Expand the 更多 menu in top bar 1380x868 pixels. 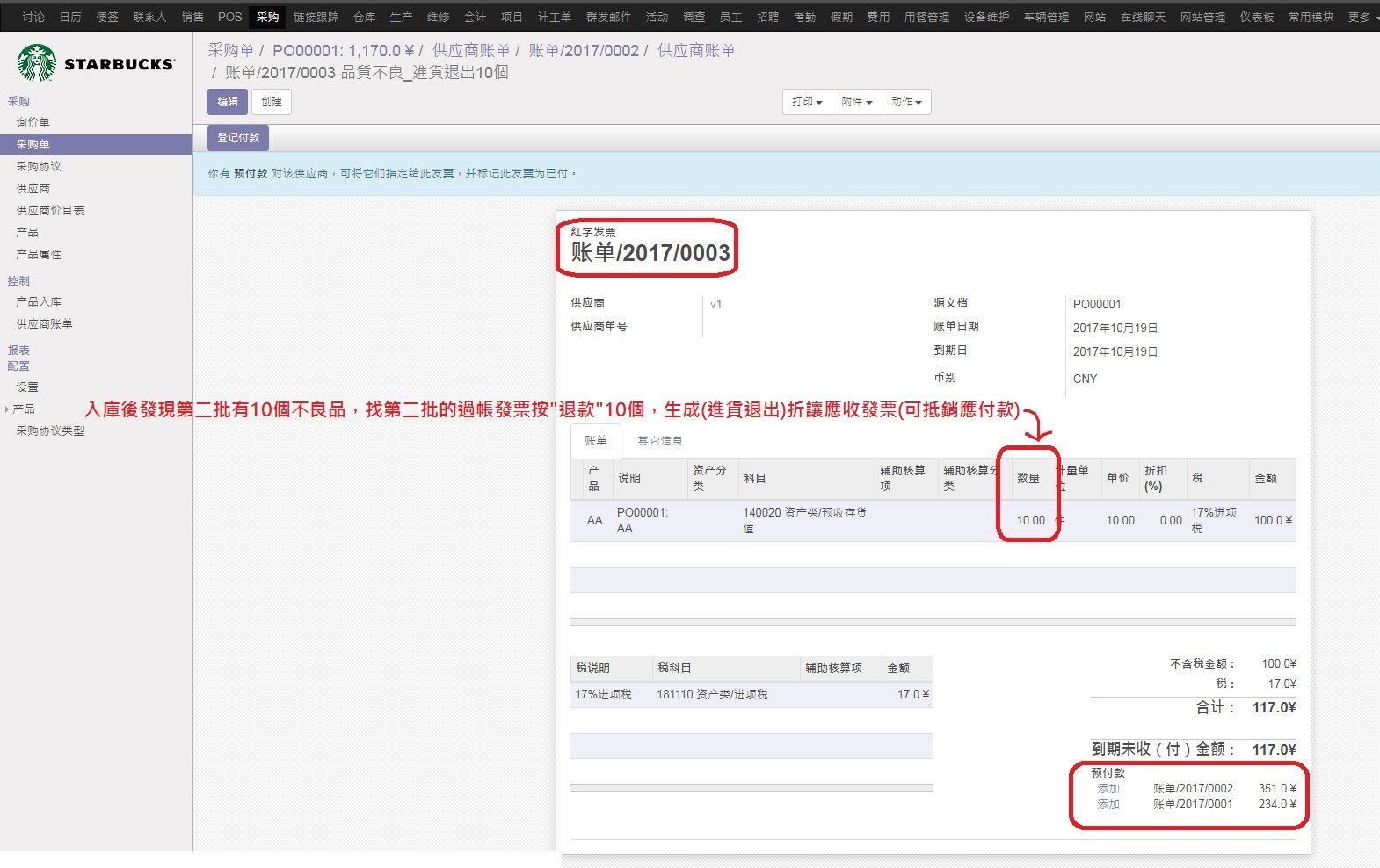point(1362,17)
